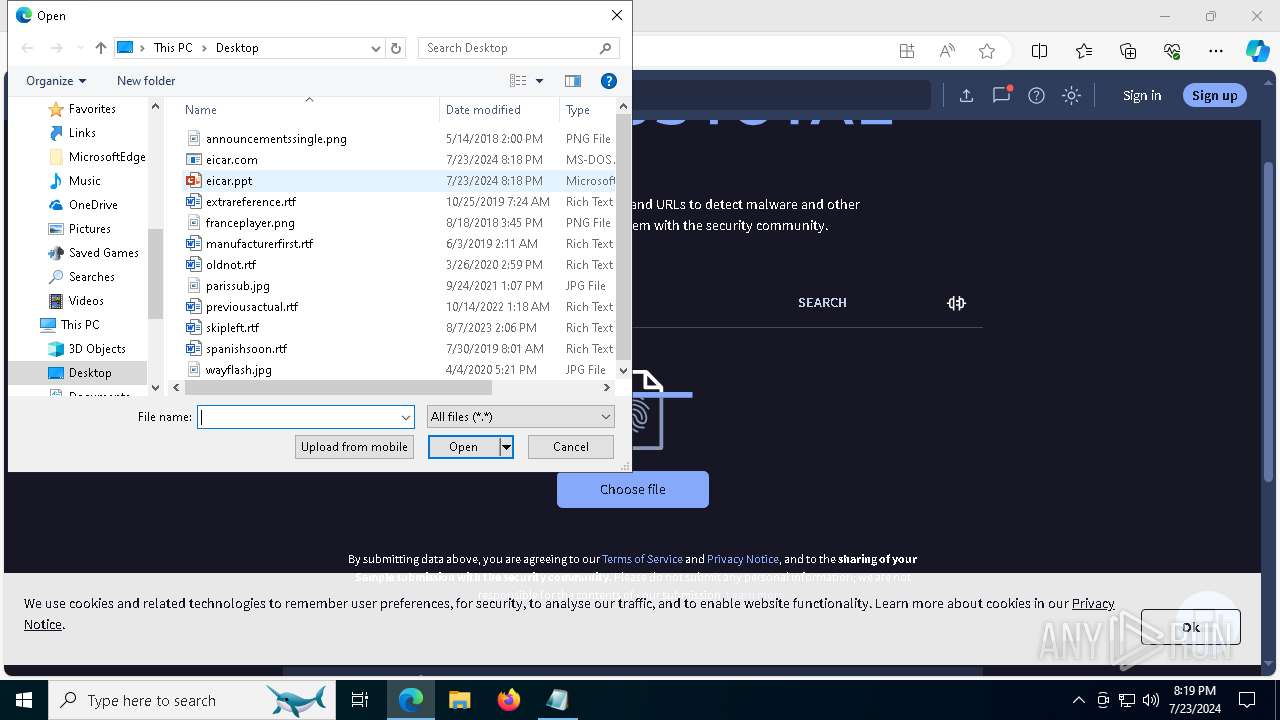
Task: Open Videos in the navigation pane
Action: tap(86, 301)
